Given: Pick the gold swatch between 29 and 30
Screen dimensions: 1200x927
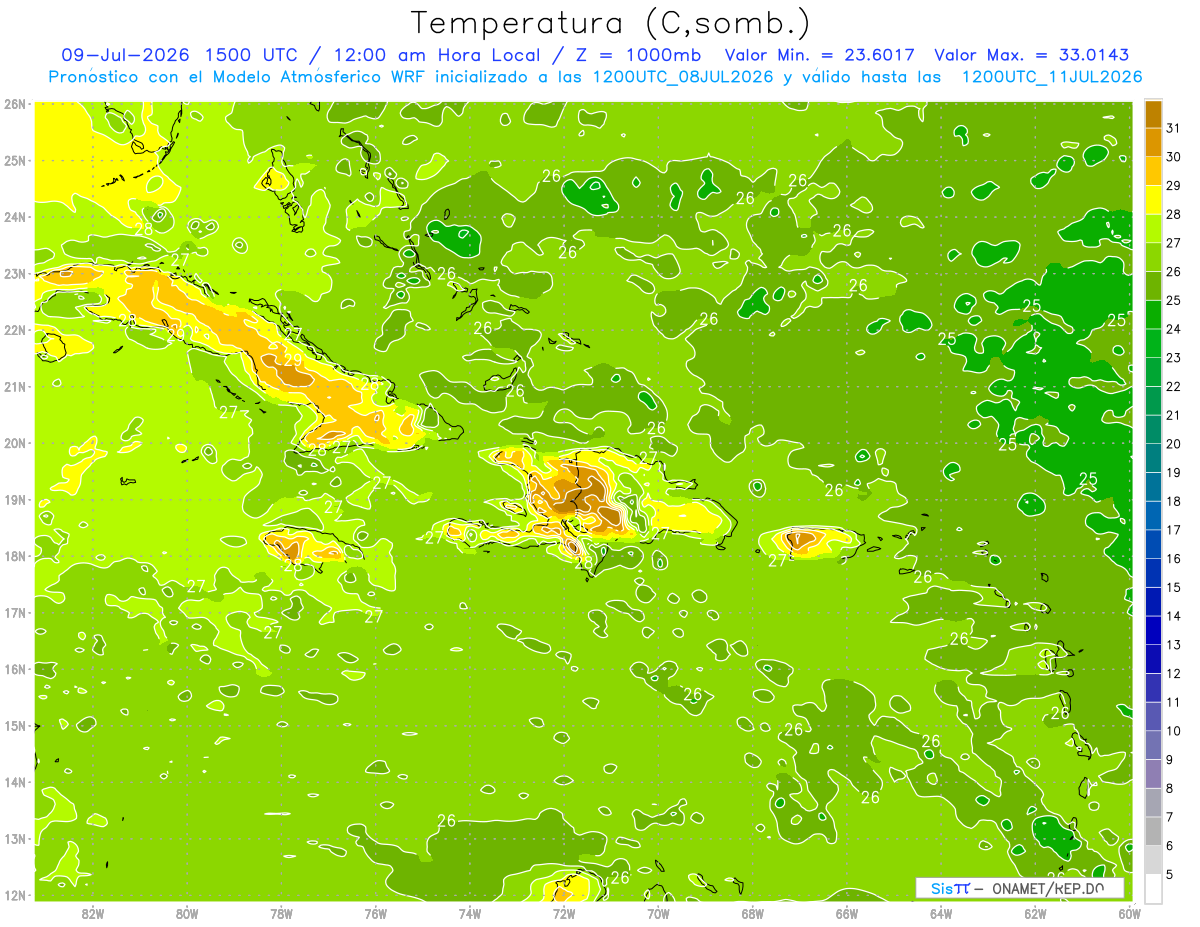Looking at the screenshot, I should (x=1153, y=171).
